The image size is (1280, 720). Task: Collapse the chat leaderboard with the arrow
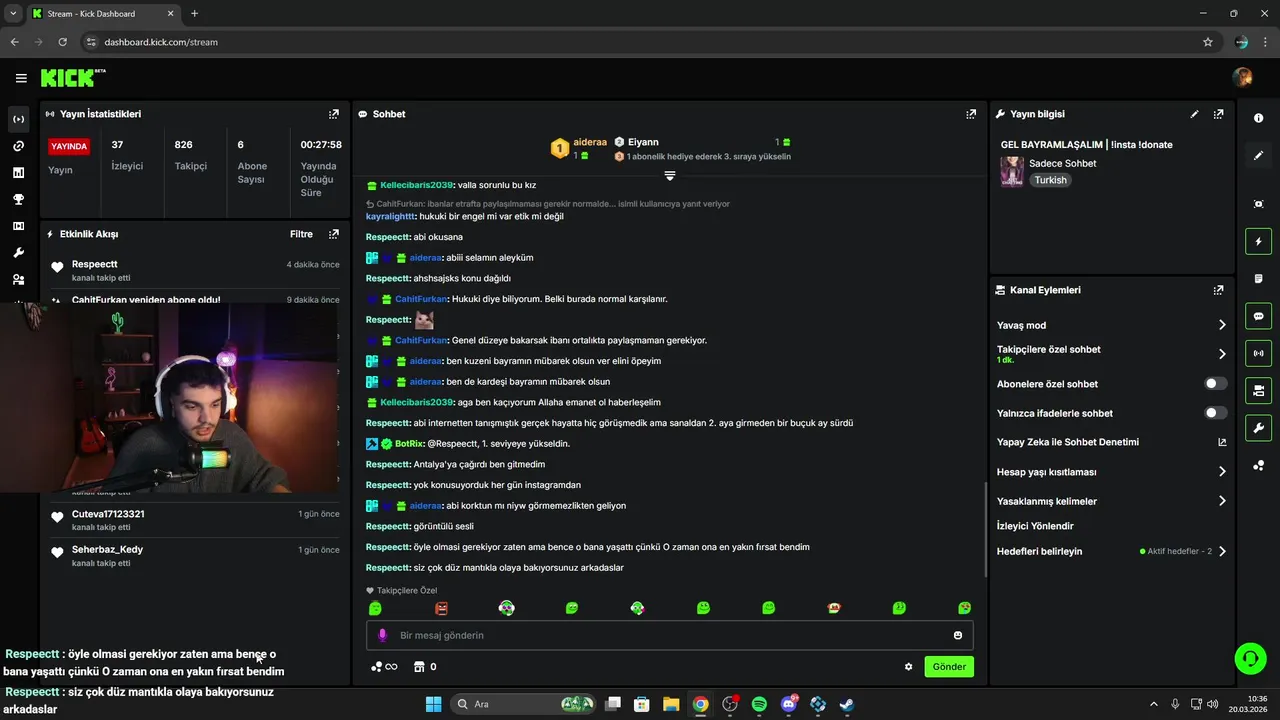click(x=670, y=176)
